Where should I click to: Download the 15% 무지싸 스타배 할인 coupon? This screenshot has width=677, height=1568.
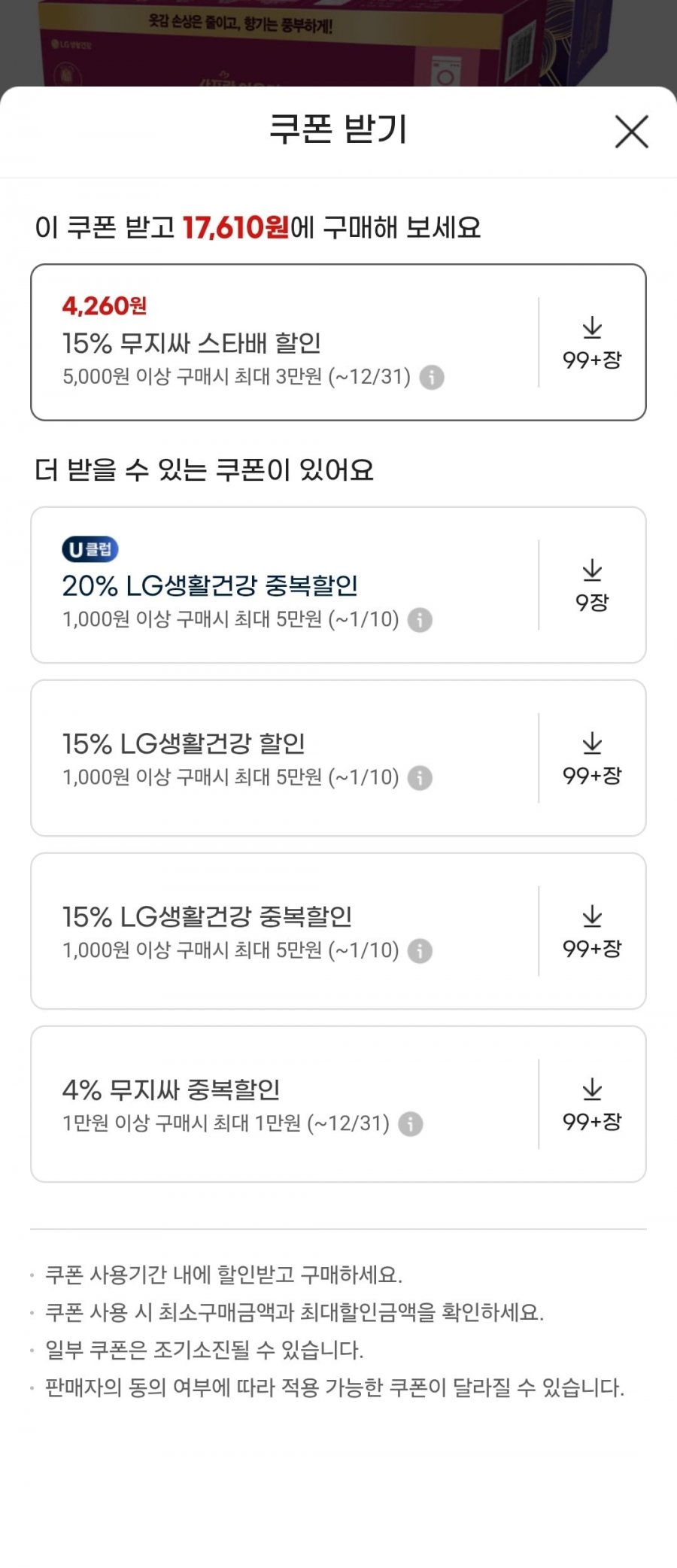[x=592, y=343]
